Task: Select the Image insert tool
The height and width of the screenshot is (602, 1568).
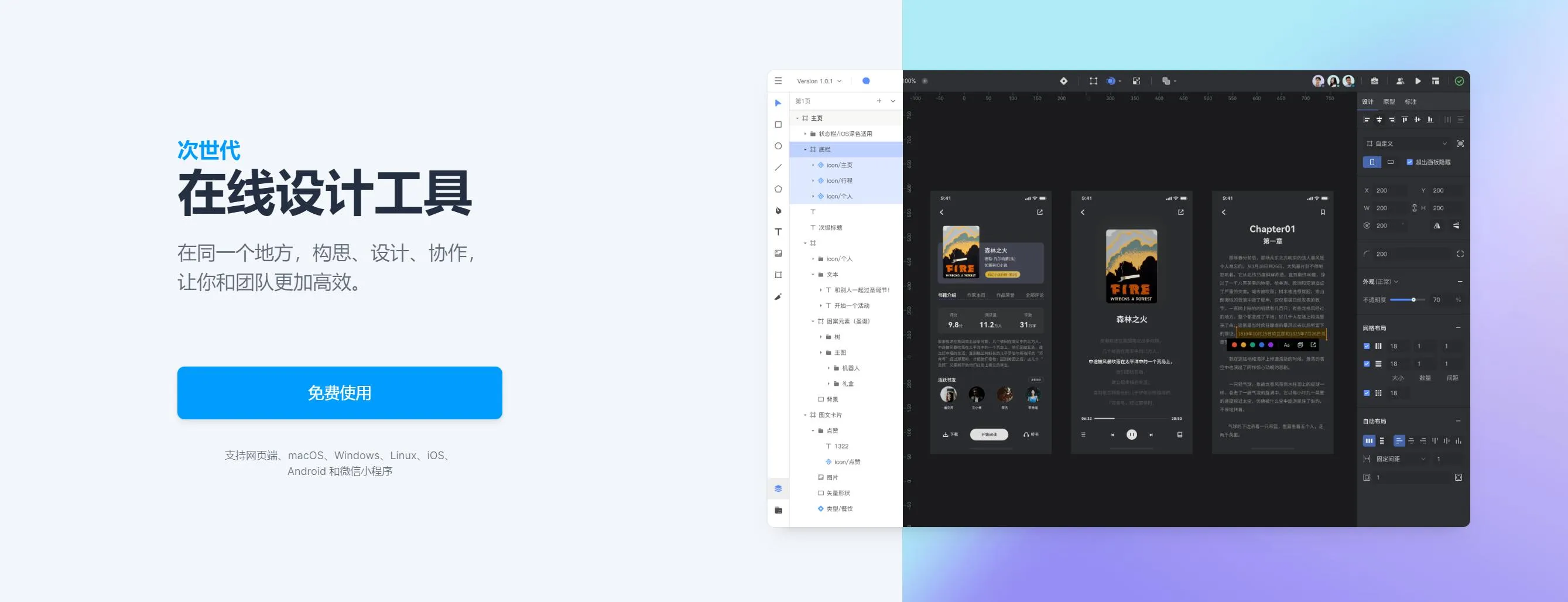Action: (778, 253)
